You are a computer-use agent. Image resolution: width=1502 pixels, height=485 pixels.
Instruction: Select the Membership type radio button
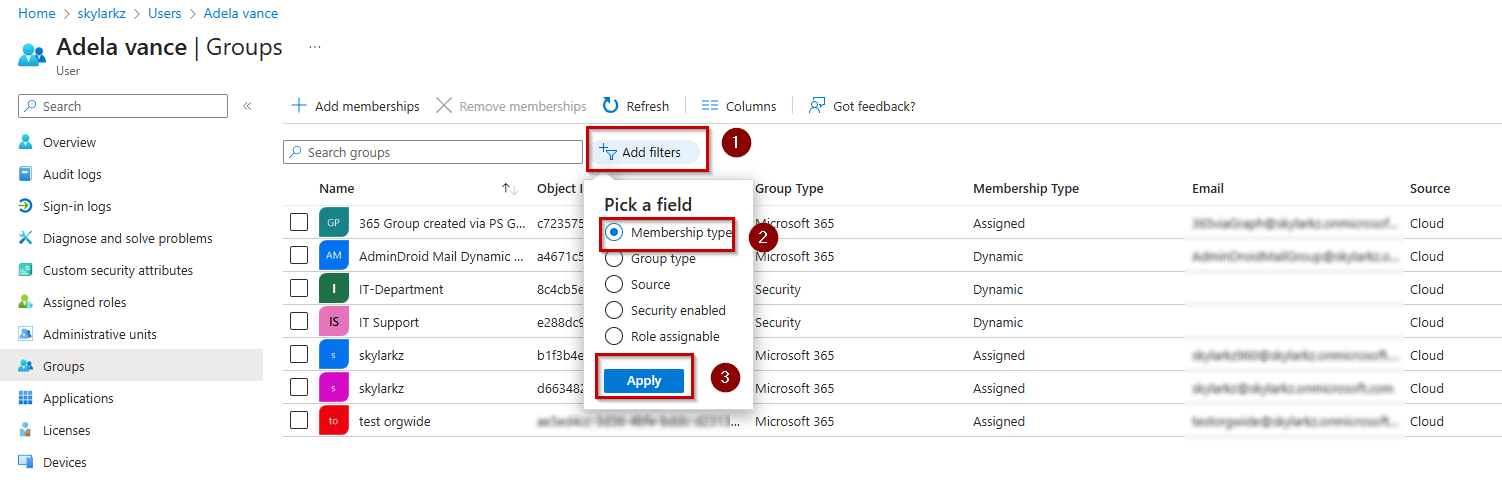tap(614, 232)
